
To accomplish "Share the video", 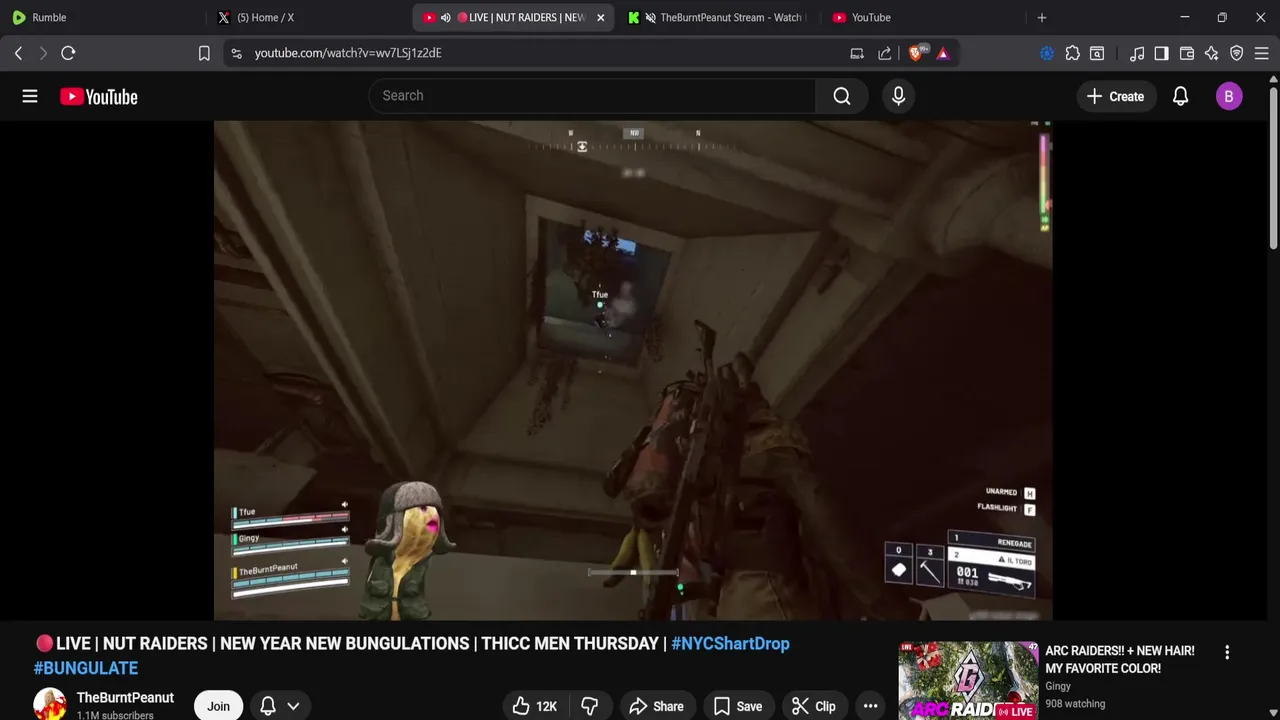I will coord(656,706).
